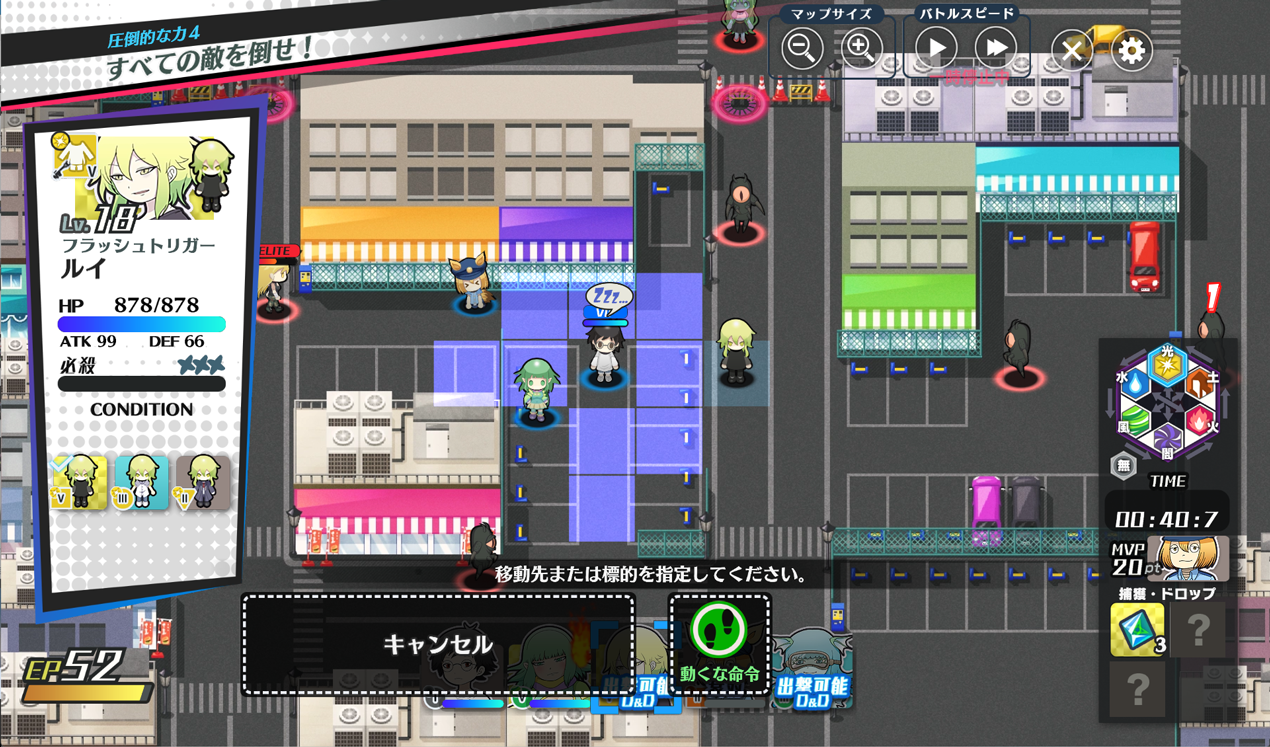Open the settings gear menu
Viewport: 1270px width, 747px height.
[1131, 50]
